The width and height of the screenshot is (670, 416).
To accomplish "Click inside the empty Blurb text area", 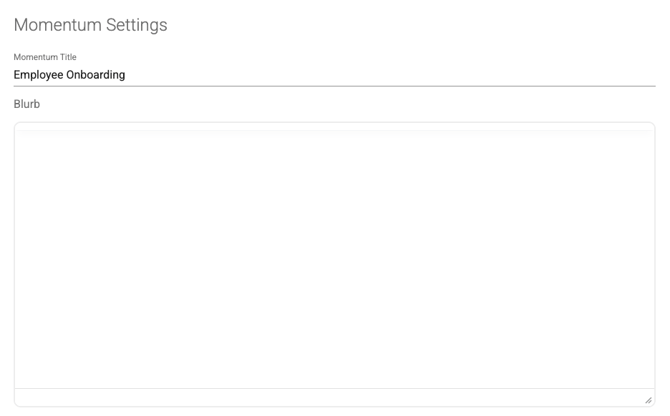I will point(335,260).
